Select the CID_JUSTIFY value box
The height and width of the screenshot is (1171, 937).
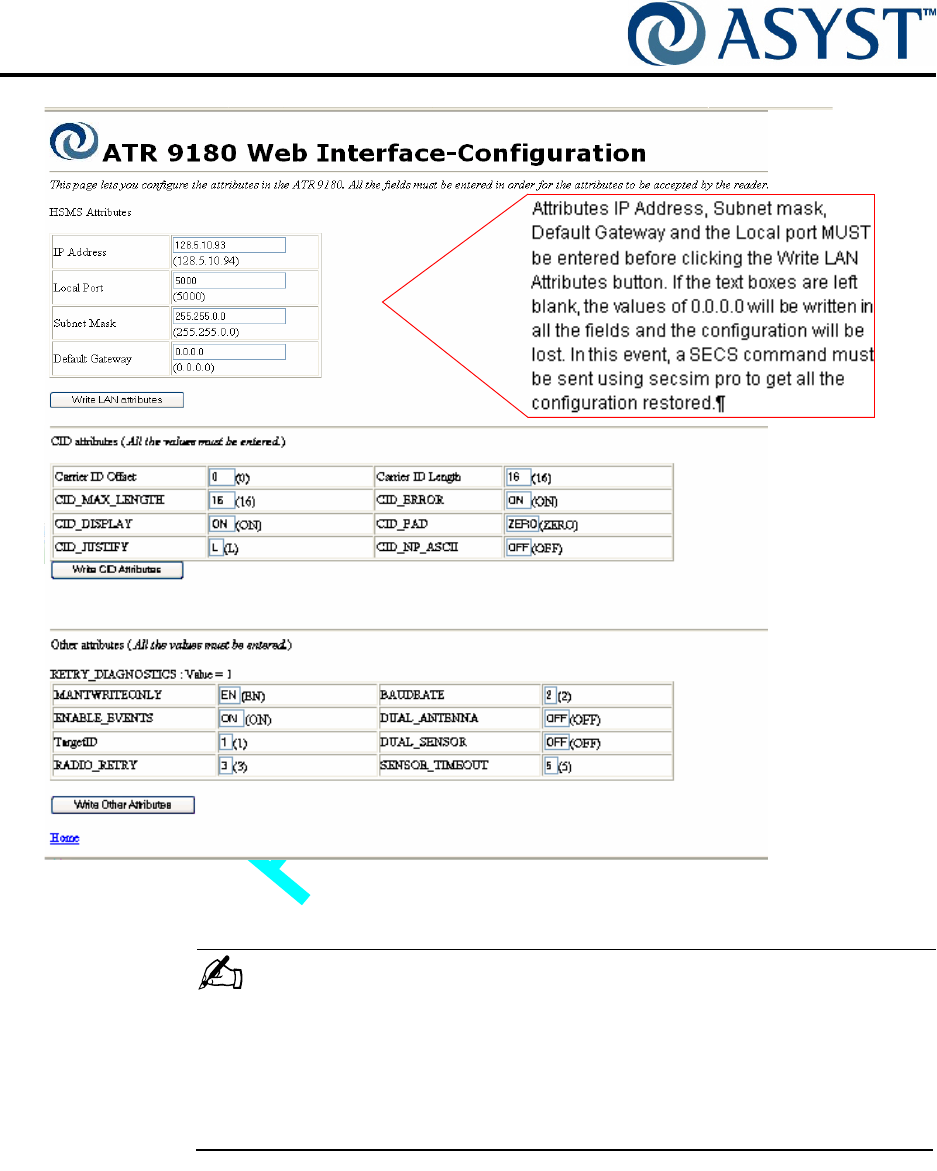[x=216, y=547]
